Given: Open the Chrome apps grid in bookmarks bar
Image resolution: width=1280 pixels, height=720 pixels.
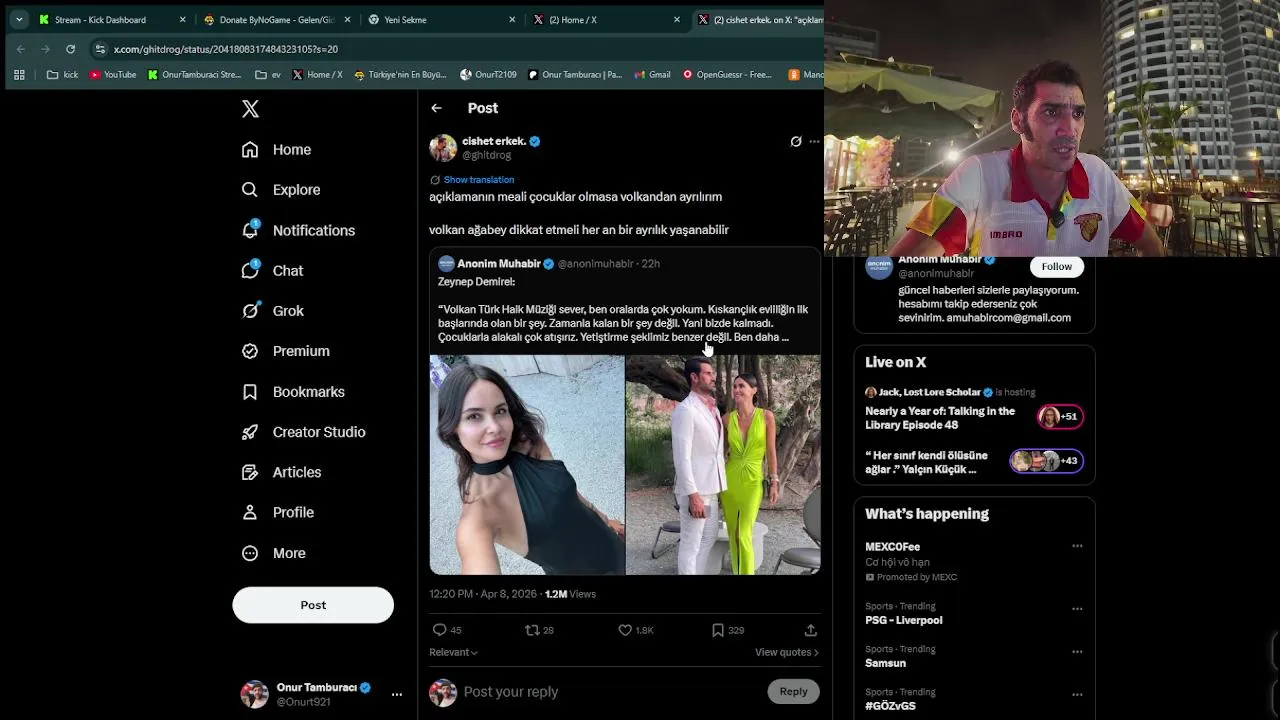Looking at the screenshot, I should (19, 74).
